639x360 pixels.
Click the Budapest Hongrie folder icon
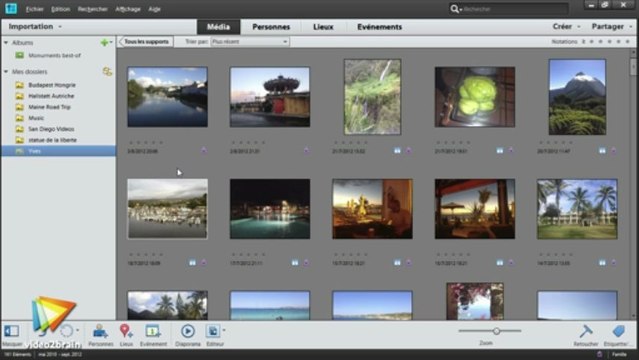(20, 85)
